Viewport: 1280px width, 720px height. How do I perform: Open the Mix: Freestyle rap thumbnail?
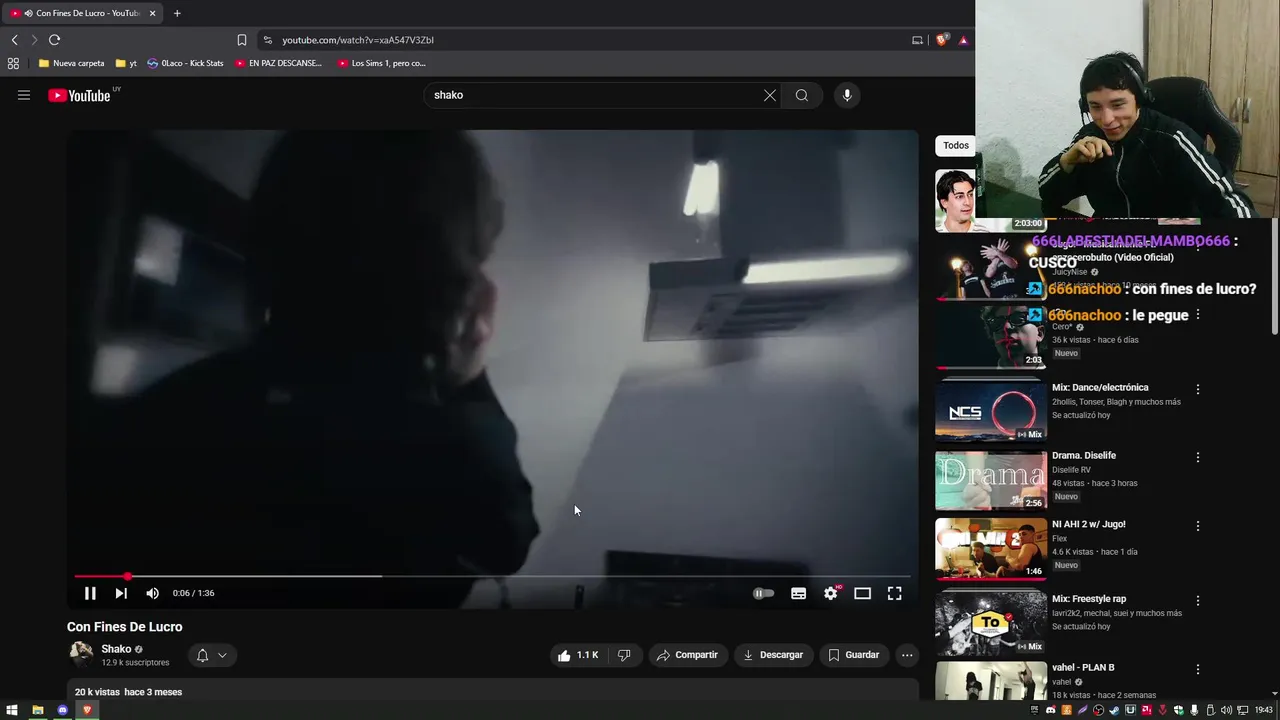[x=991, y=623]
